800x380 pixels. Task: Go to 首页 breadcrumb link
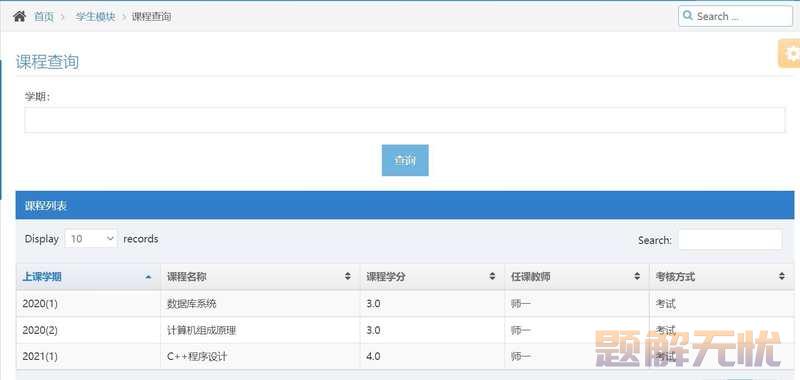point(44,17)
